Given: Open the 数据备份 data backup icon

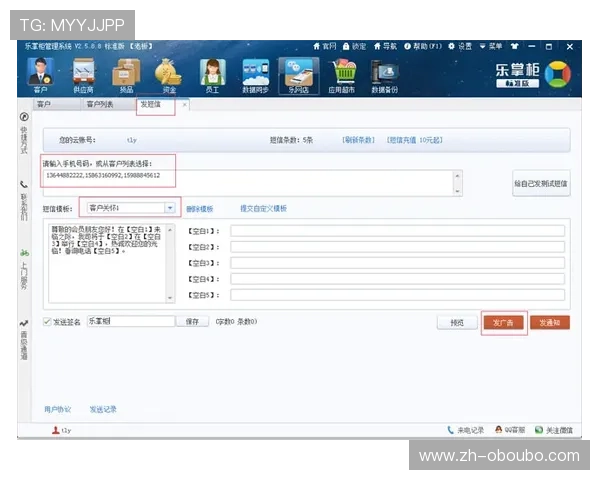Looking at the screenshot, I should [385, 75].
